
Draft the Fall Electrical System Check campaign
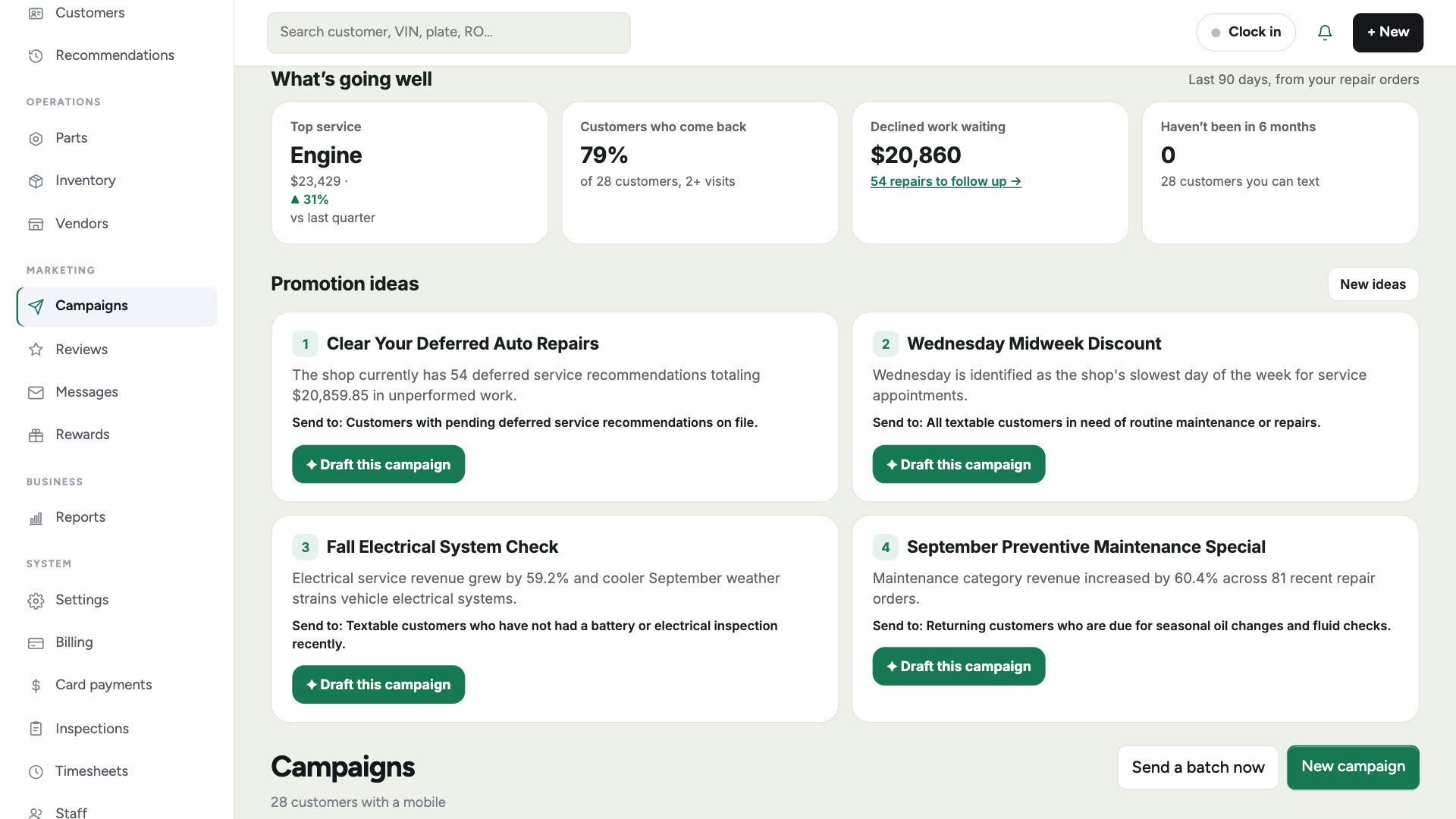(x=378, y=684)
